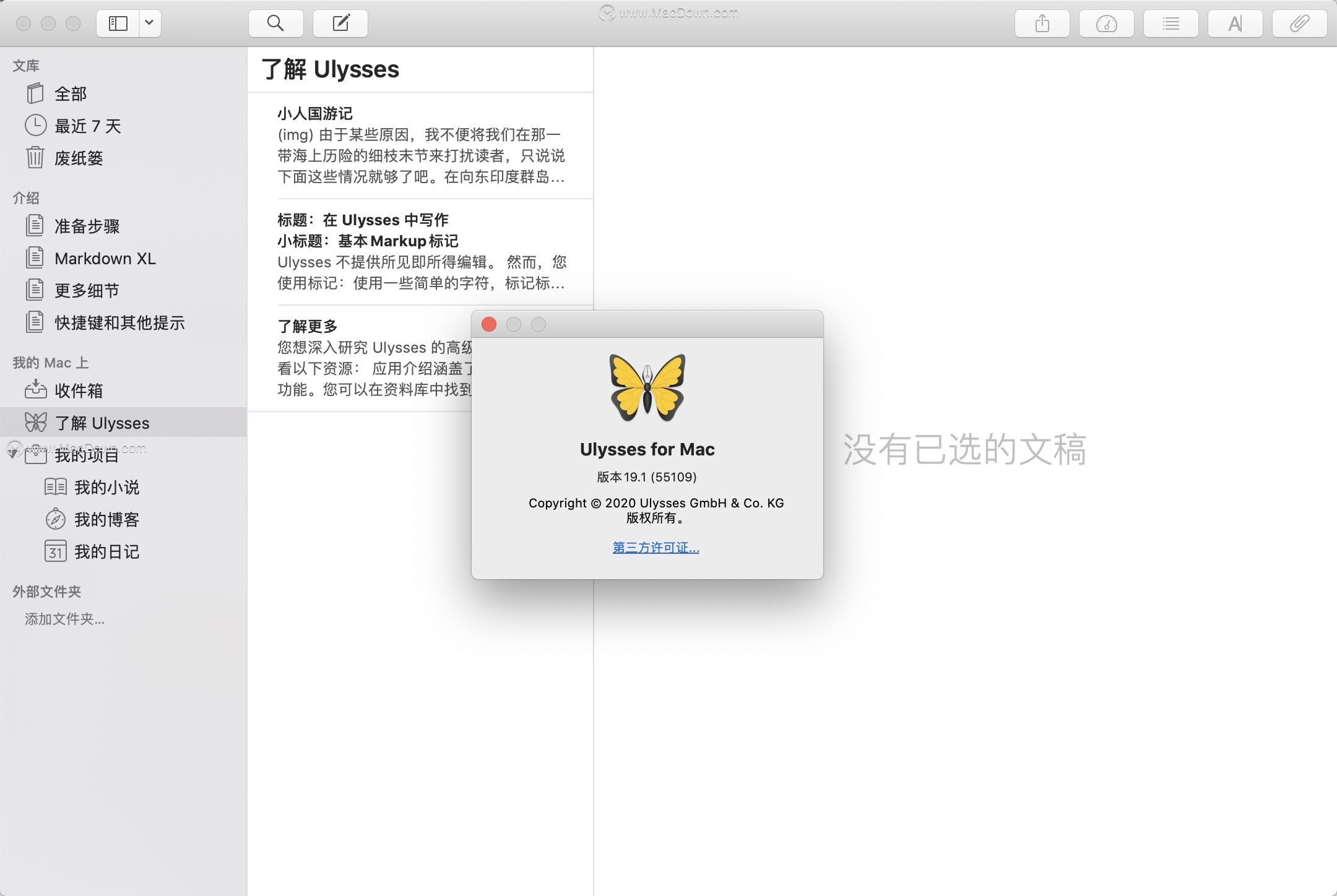1337x896 pixels.
Task: Open the 了解更多 sheet in list
Action: point(360,358)
